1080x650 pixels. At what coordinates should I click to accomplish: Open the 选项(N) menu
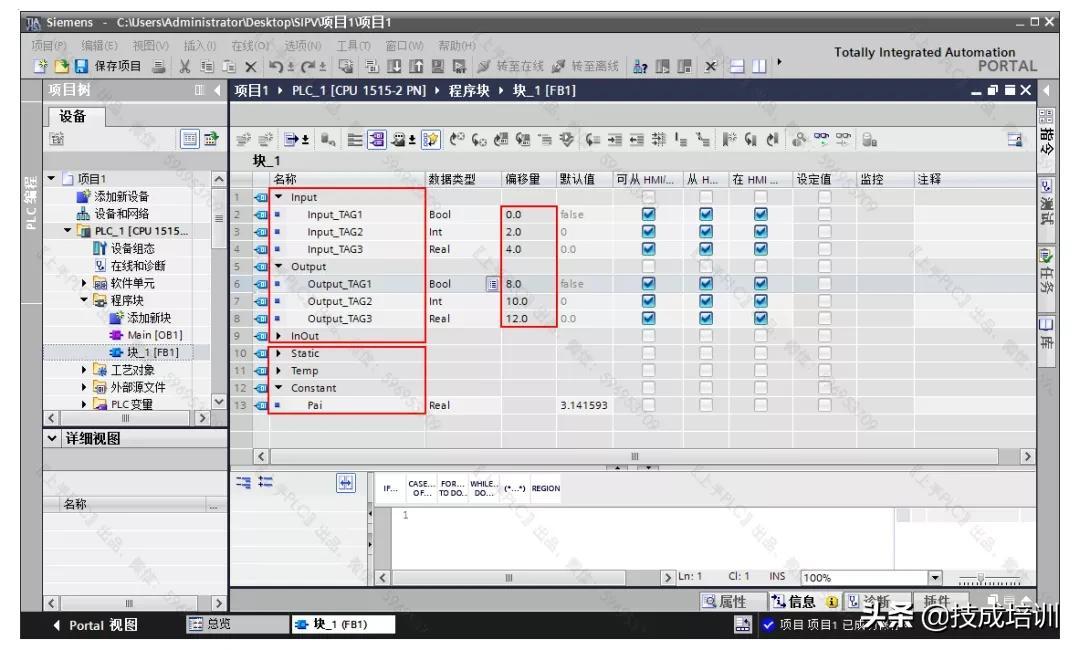pyautogui.click(x=302, y=45)
